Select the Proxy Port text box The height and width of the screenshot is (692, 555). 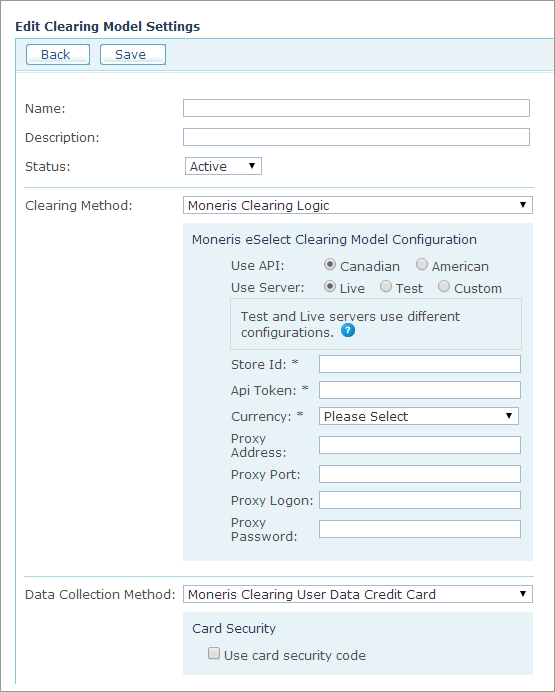point(420,474)
